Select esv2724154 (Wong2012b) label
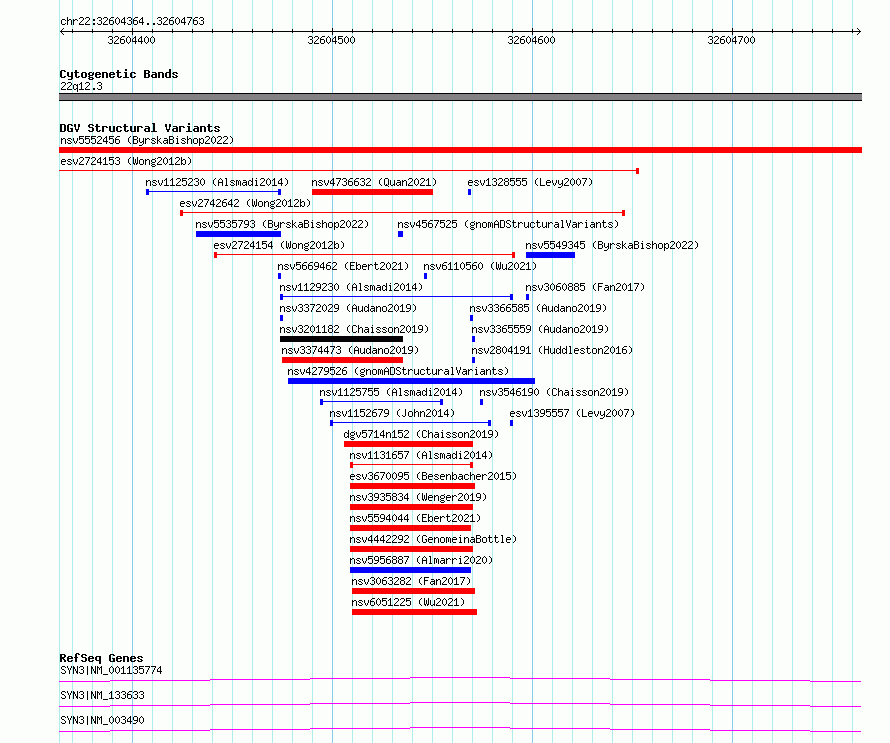 point(279,245)
